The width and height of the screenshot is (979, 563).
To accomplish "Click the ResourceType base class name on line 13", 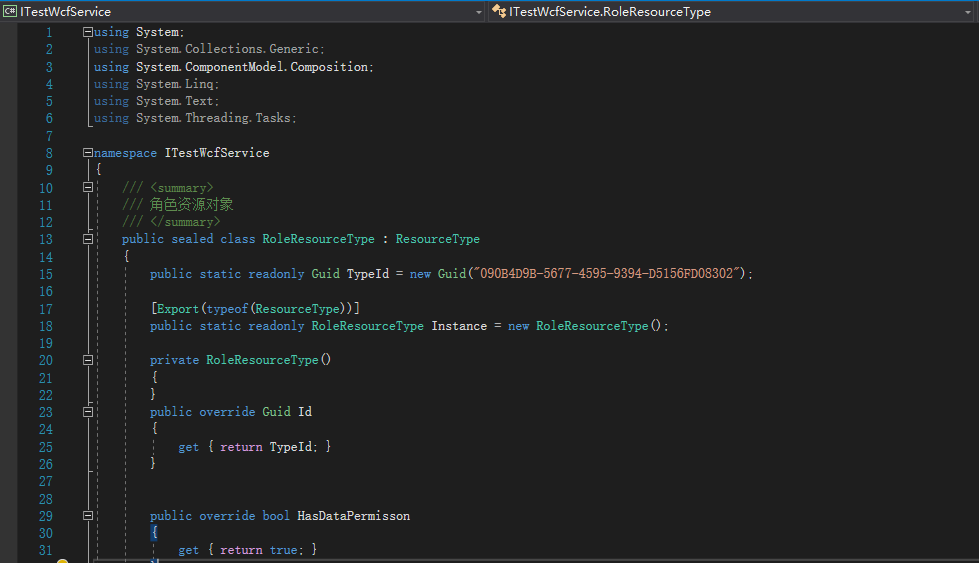I will 437,239.
